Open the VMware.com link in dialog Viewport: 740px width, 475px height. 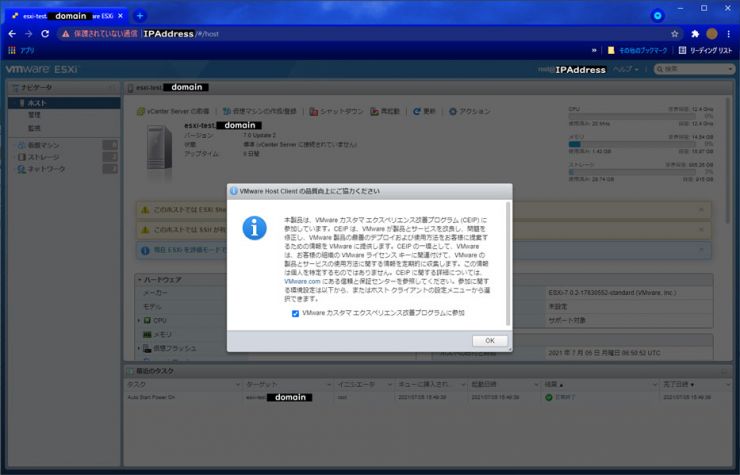[x=302, y=281]
